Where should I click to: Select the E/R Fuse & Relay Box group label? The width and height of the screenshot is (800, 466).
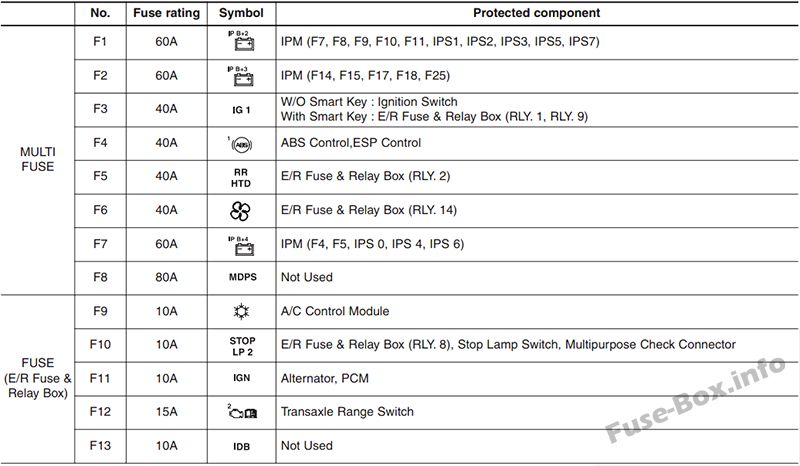(38, 378)
